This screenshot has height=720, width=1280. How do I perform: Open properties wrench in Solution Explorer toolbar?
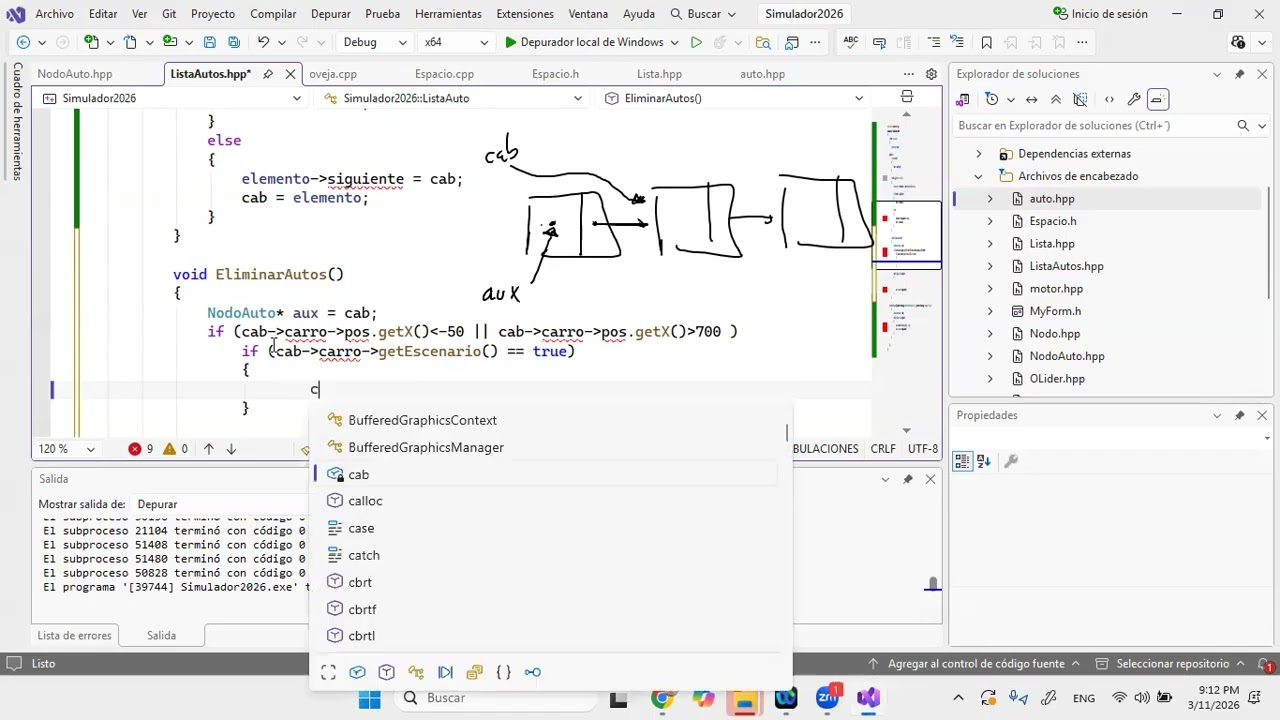tap(1133, 99)
